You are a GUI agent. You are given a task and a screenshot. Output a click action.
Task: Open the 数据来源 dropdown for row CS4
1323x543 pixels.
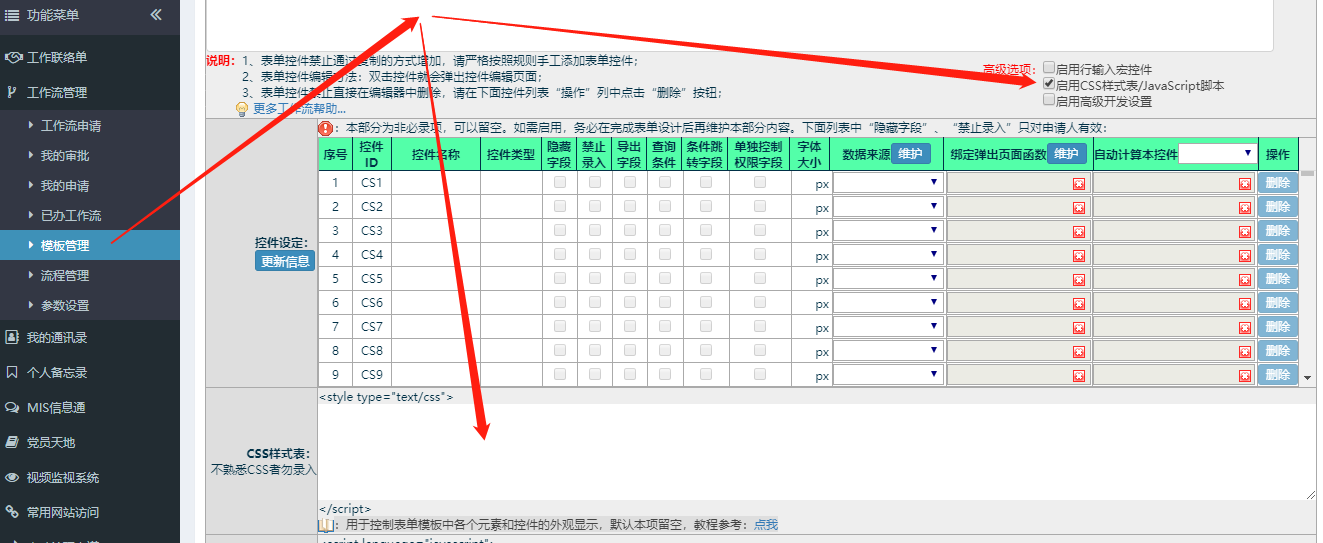click(888, 255)
